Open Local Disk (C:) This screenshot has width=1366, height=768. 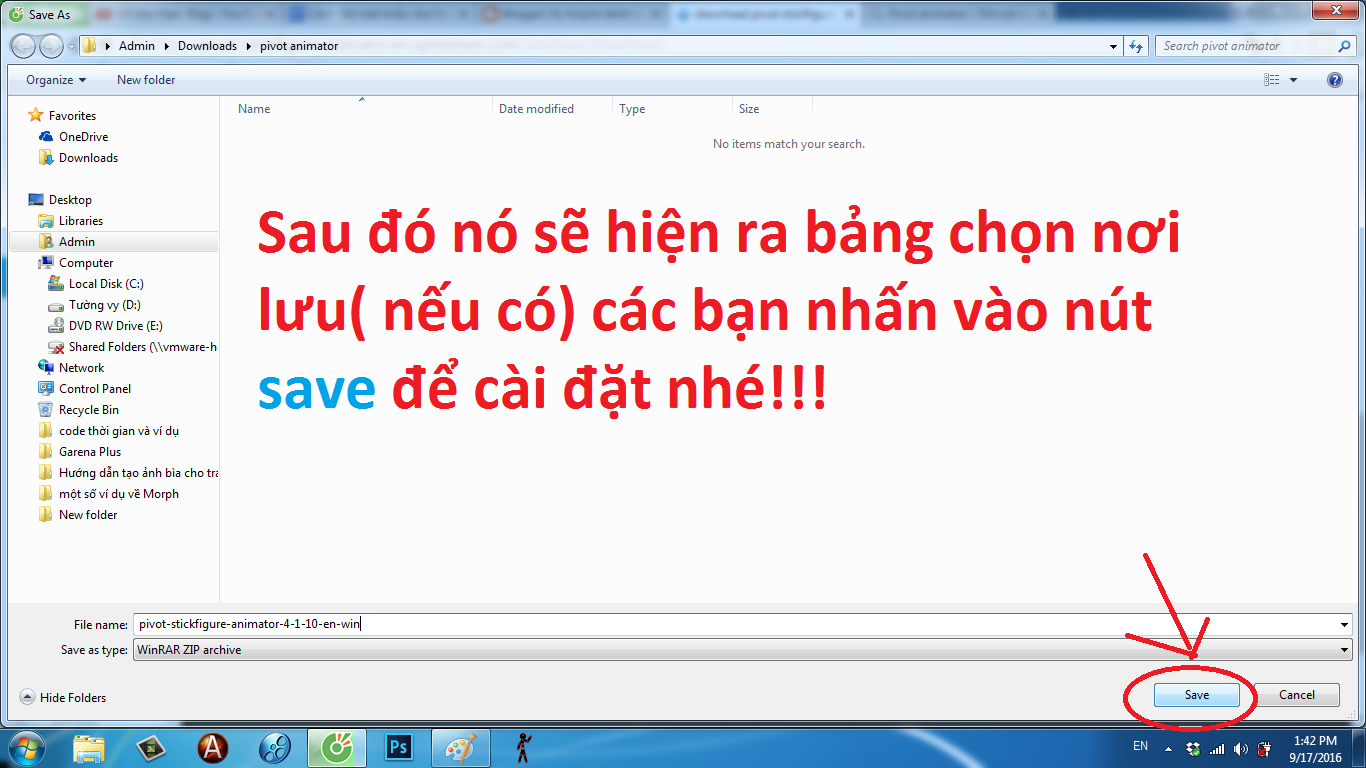pos(106,284)
